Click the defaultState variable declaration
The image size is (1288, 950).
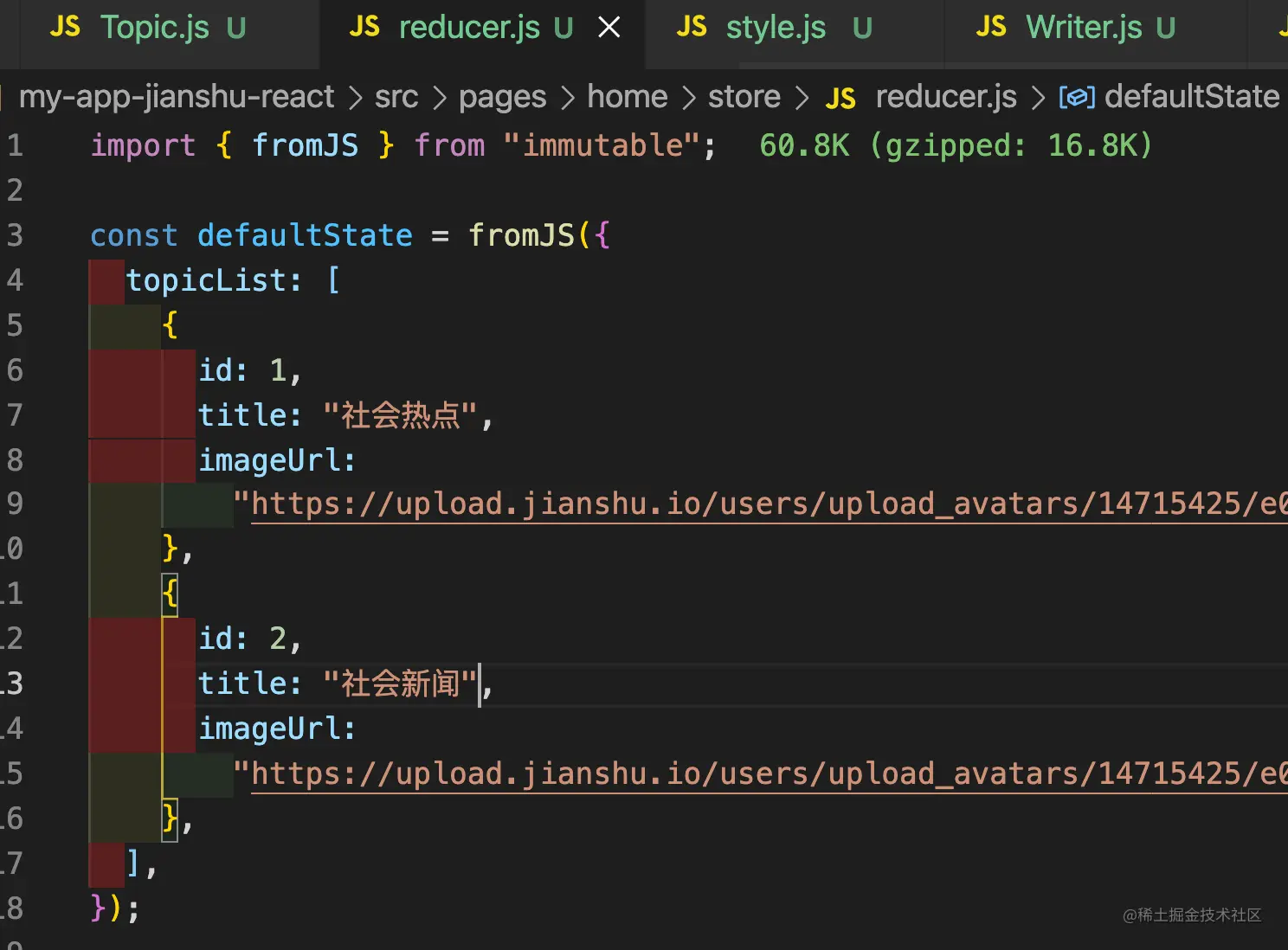point(305,235)
